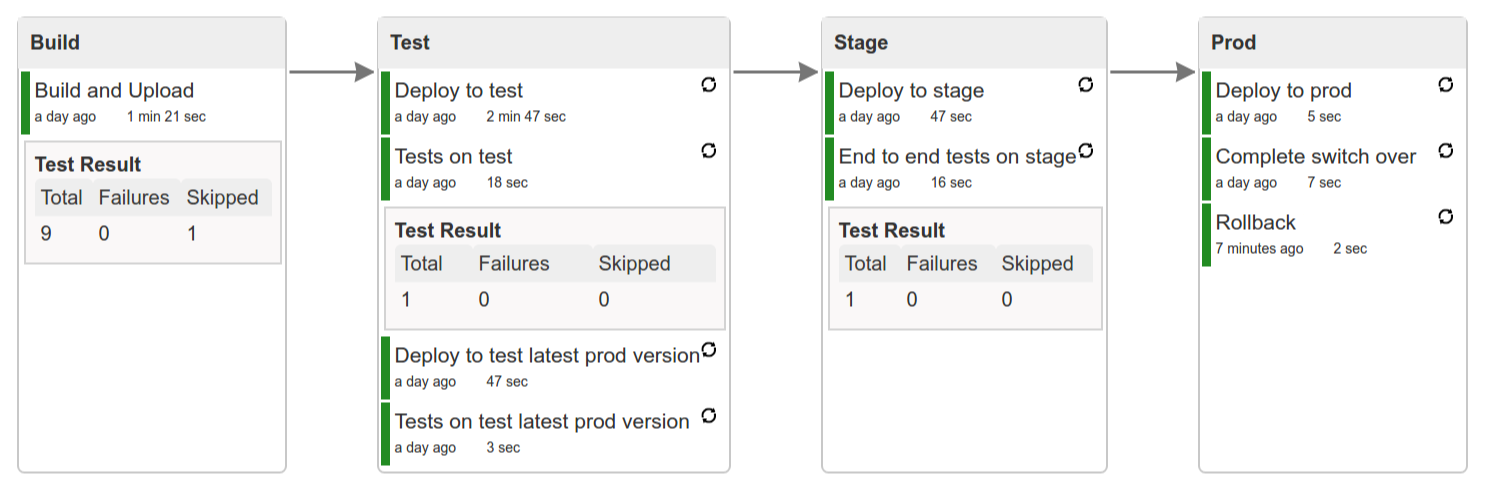Open Complete switch over job details
This screenshot has height=493, width=1485.
pyautogui.click(x=1315, y=157)
